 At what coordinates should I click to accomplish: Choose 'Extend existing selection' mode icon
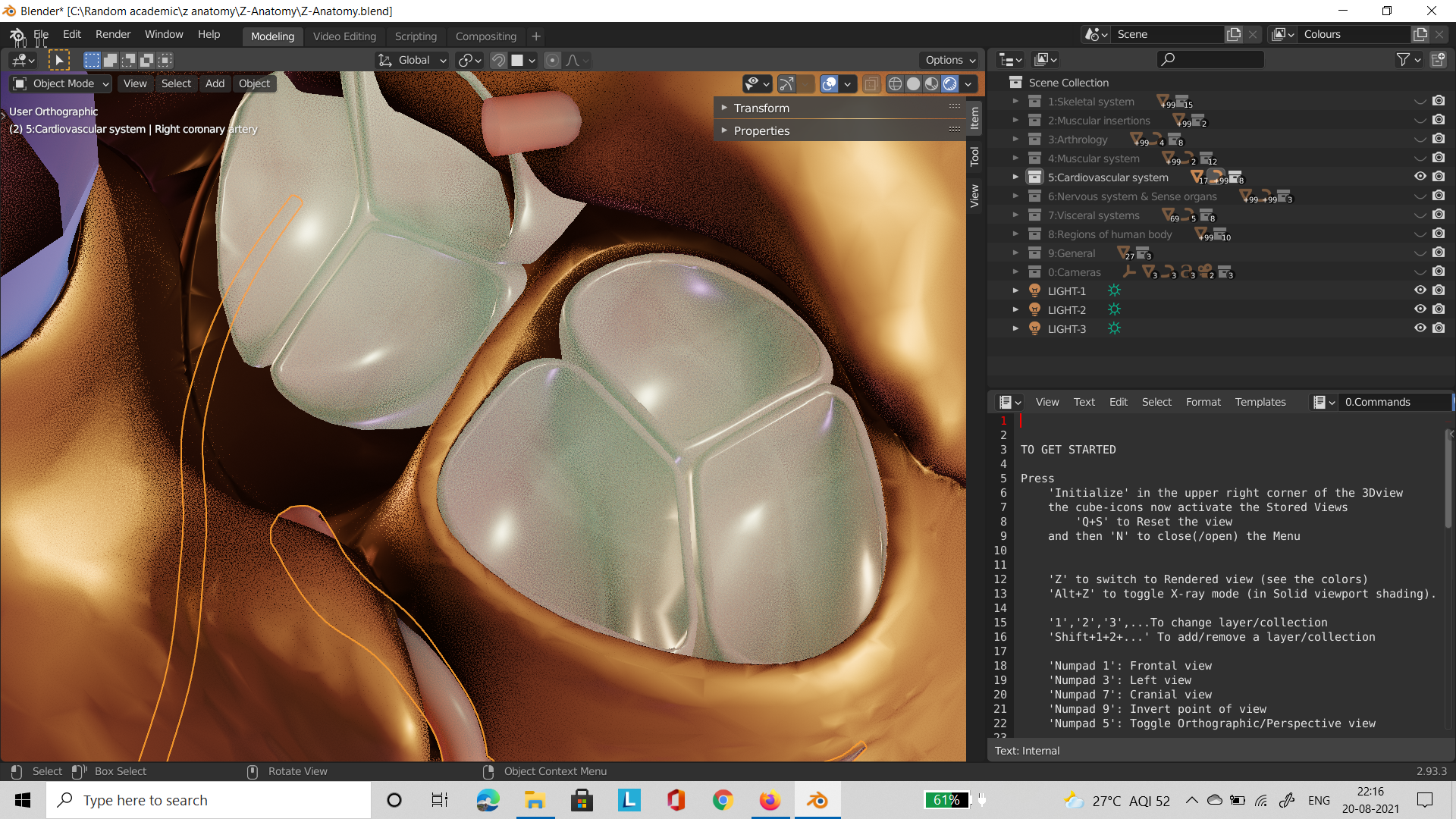tap(110, 60)
